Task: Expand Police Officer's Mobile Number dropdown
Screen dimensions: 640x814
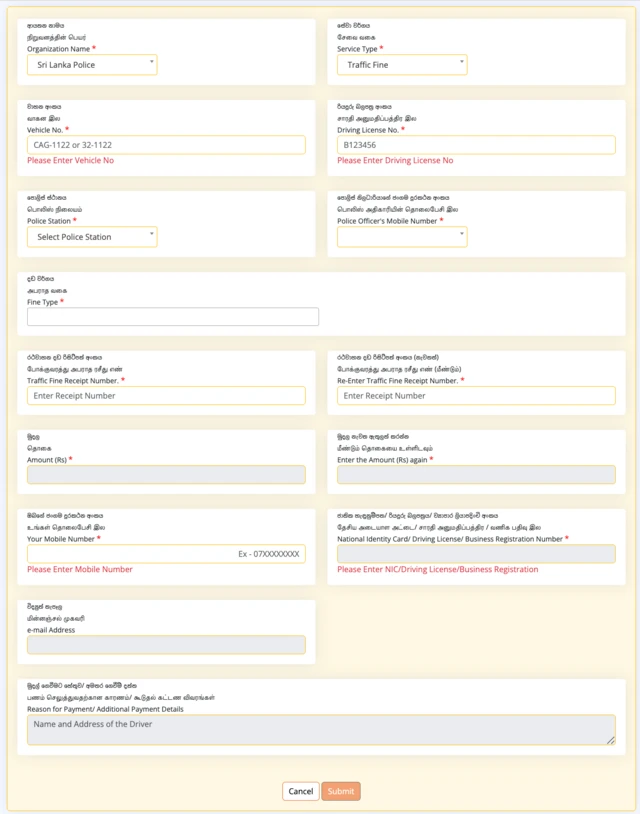Action: point(402,237)
